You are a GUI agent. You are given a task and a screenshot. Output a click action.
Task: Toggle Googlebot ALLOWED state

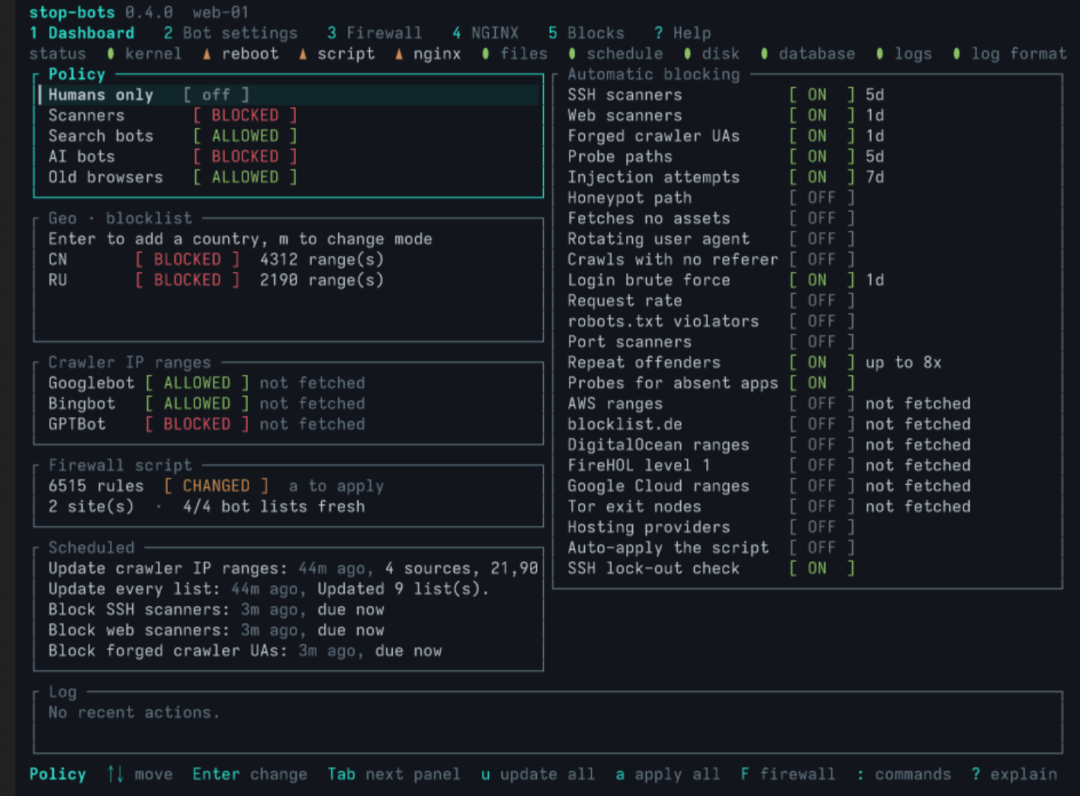click(197, 383)
